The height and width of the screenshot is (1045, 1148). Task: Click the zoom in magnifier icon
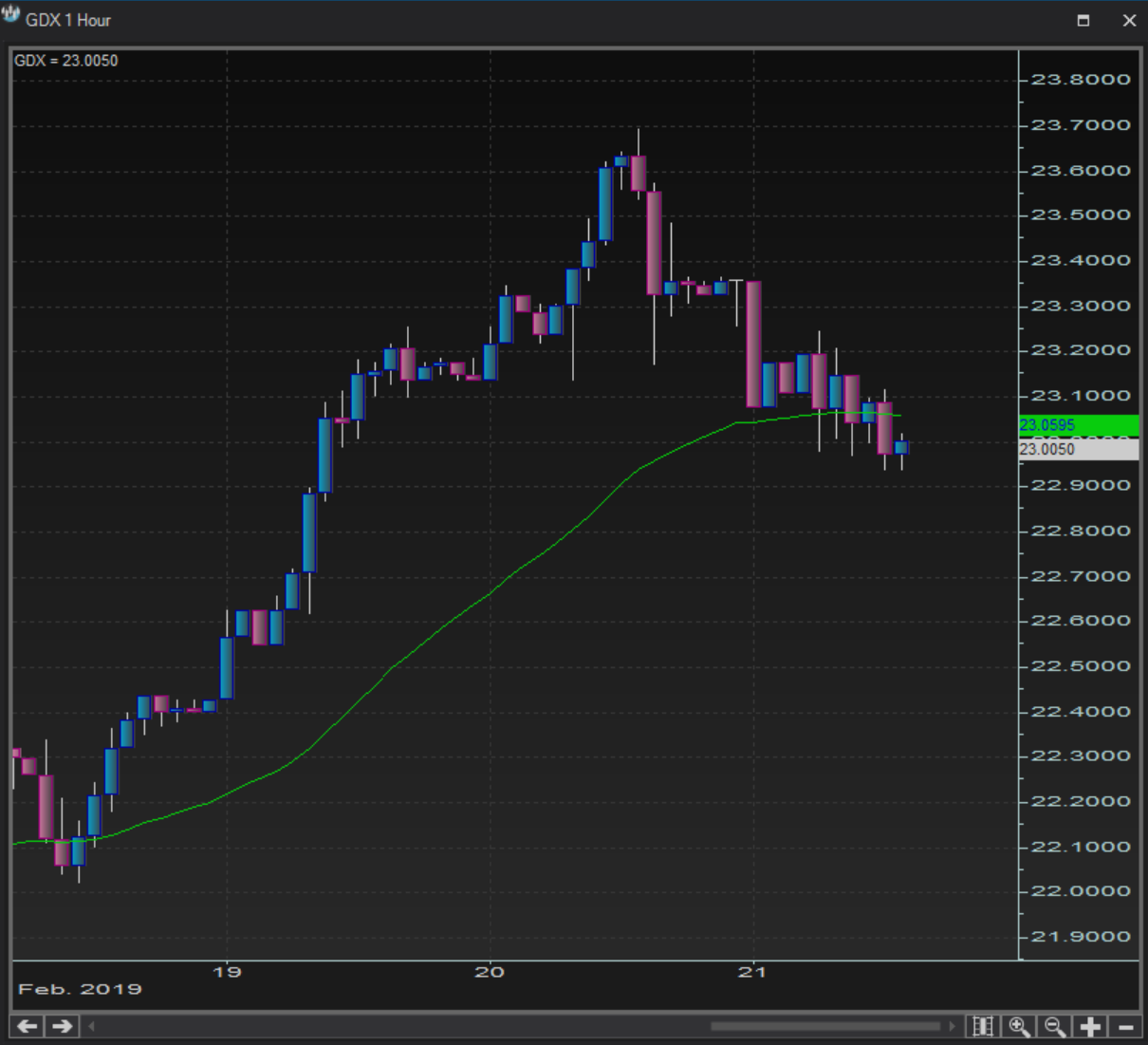pyautogui.click(x=1019, y=1026)
